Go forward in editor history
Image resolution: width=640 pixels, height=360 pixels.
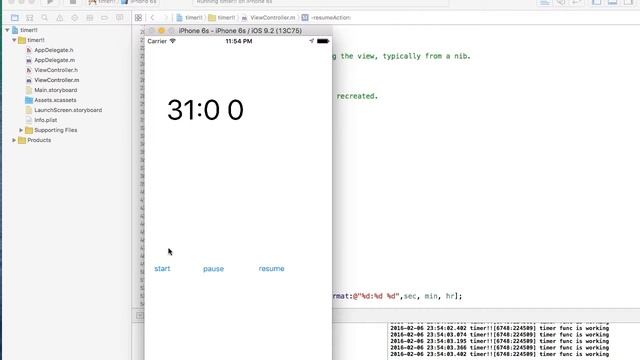click(165, 18)
